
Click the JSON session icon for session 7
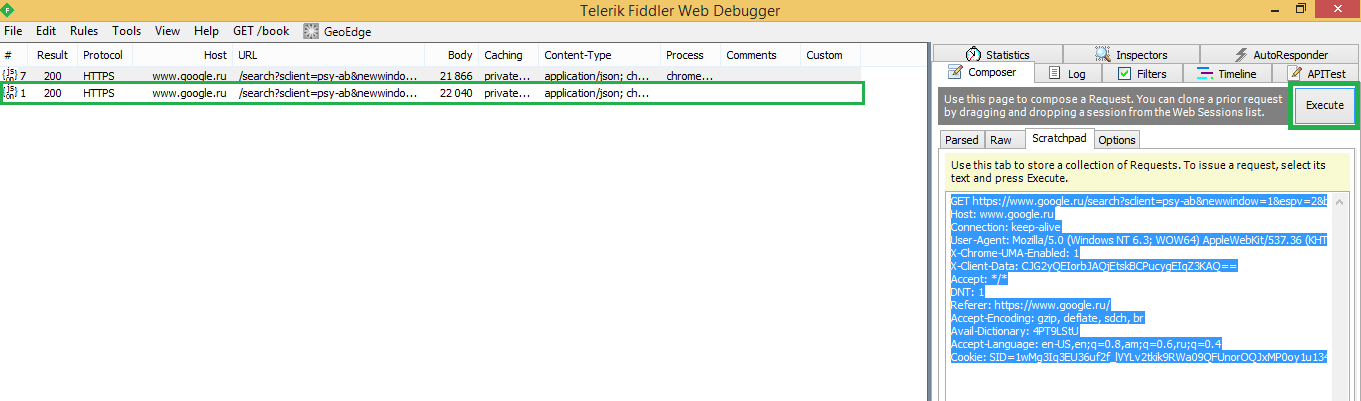pos(10,76)
